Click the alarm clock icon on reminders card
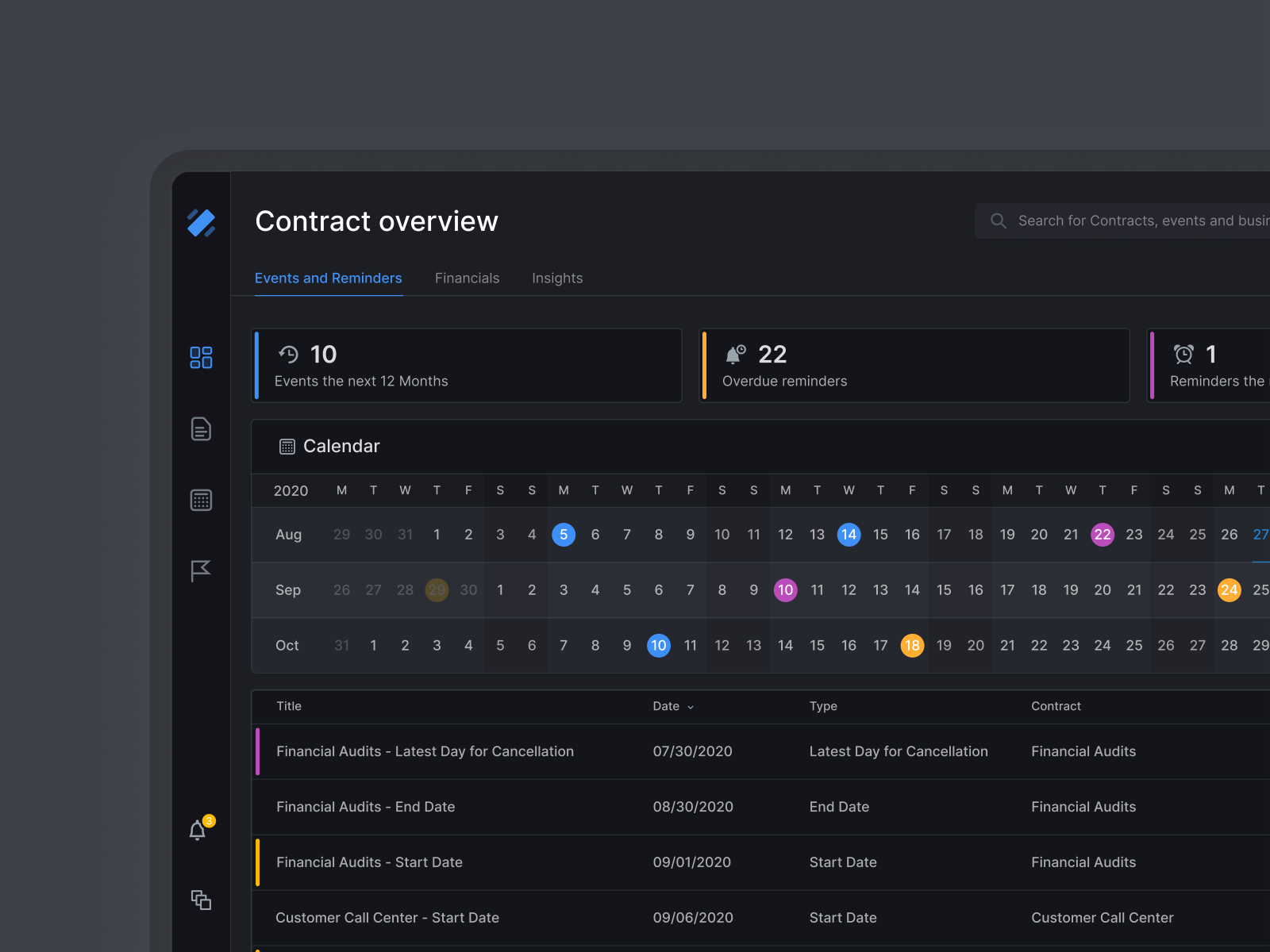 pyautogui.click(x=1183, y=354)
